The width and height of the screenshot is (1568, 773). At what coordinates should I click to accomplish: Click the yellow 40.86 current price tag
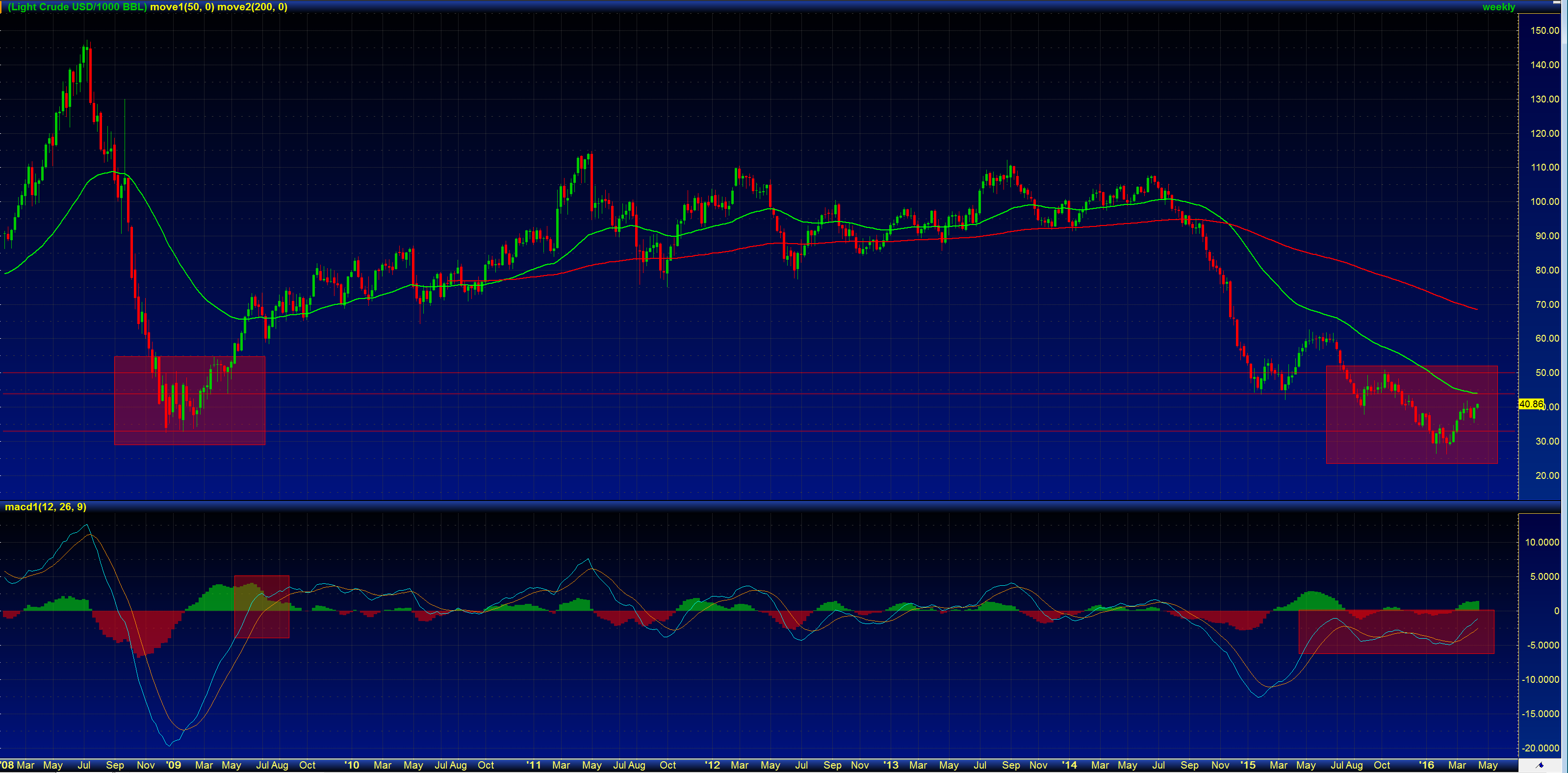[x=1531, y=404]
